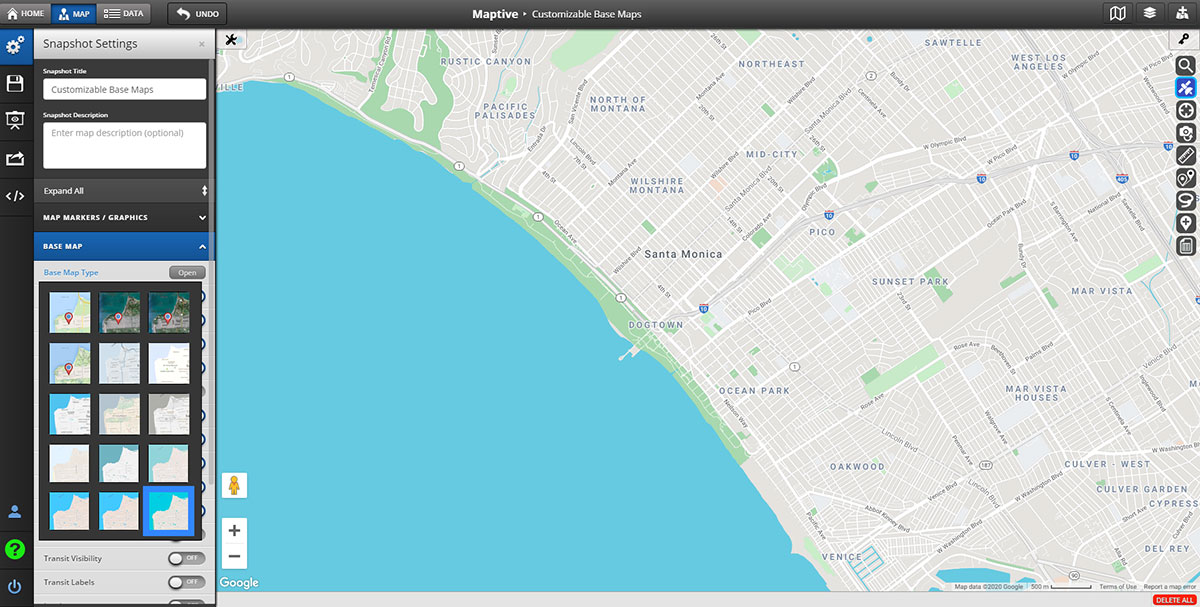Click the layers stack icon in top bar
The image size is (1200, 607).
[x=1150, y=14]
